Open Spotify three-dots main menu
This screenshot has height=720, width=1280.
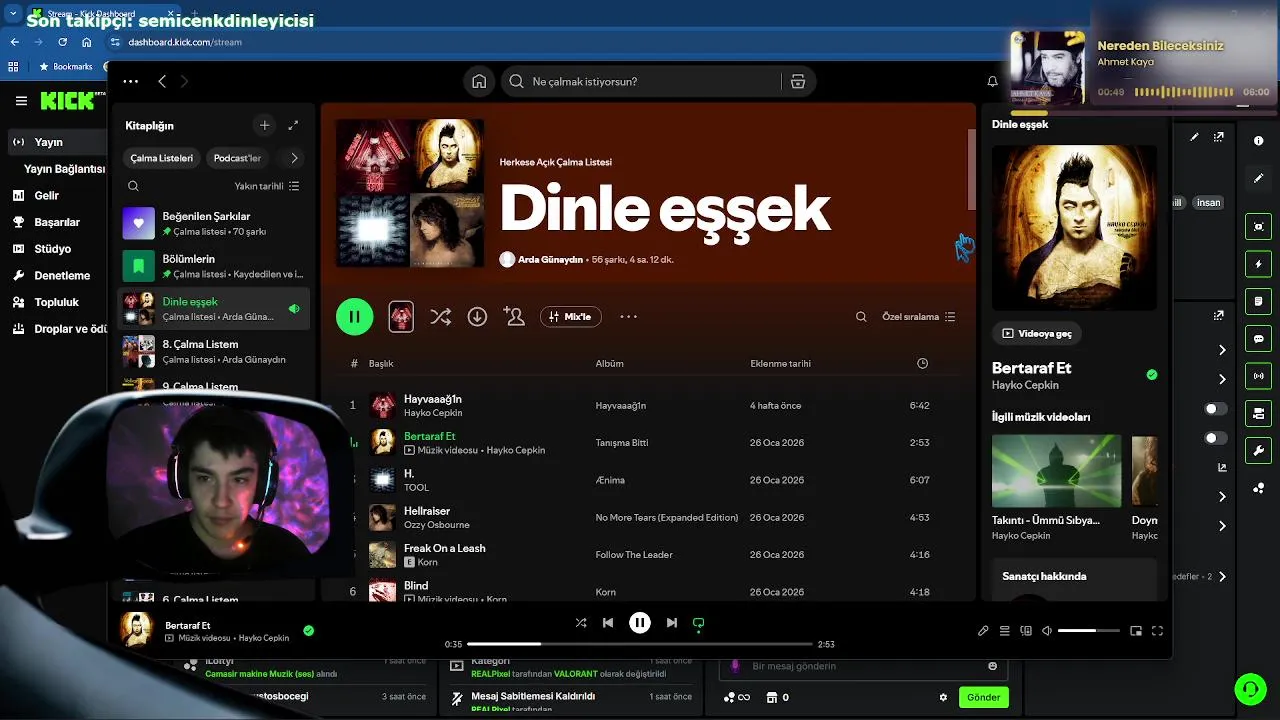130,81
